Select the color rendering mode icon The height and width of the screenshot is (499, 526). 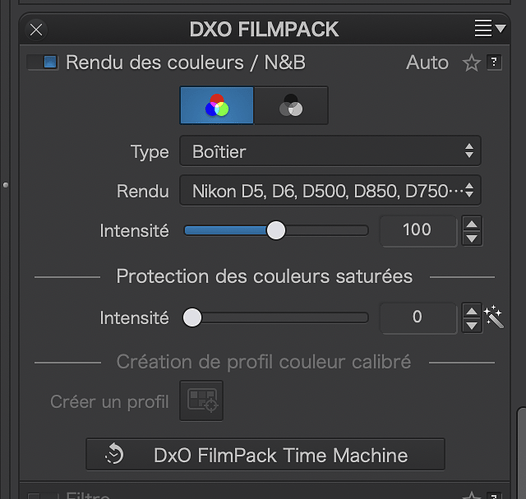pos(217,106)
